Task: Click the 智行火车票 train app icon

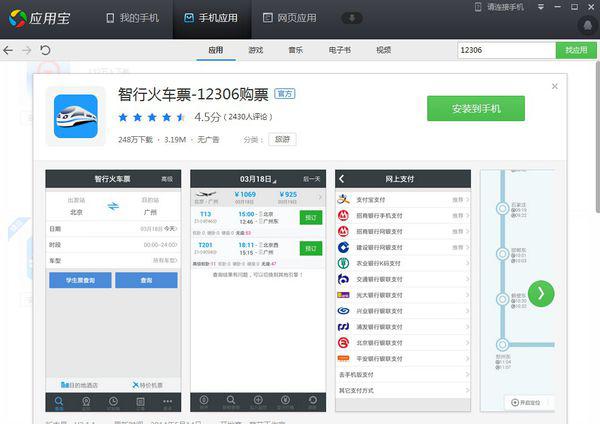Action: click(x=76, y=116)
